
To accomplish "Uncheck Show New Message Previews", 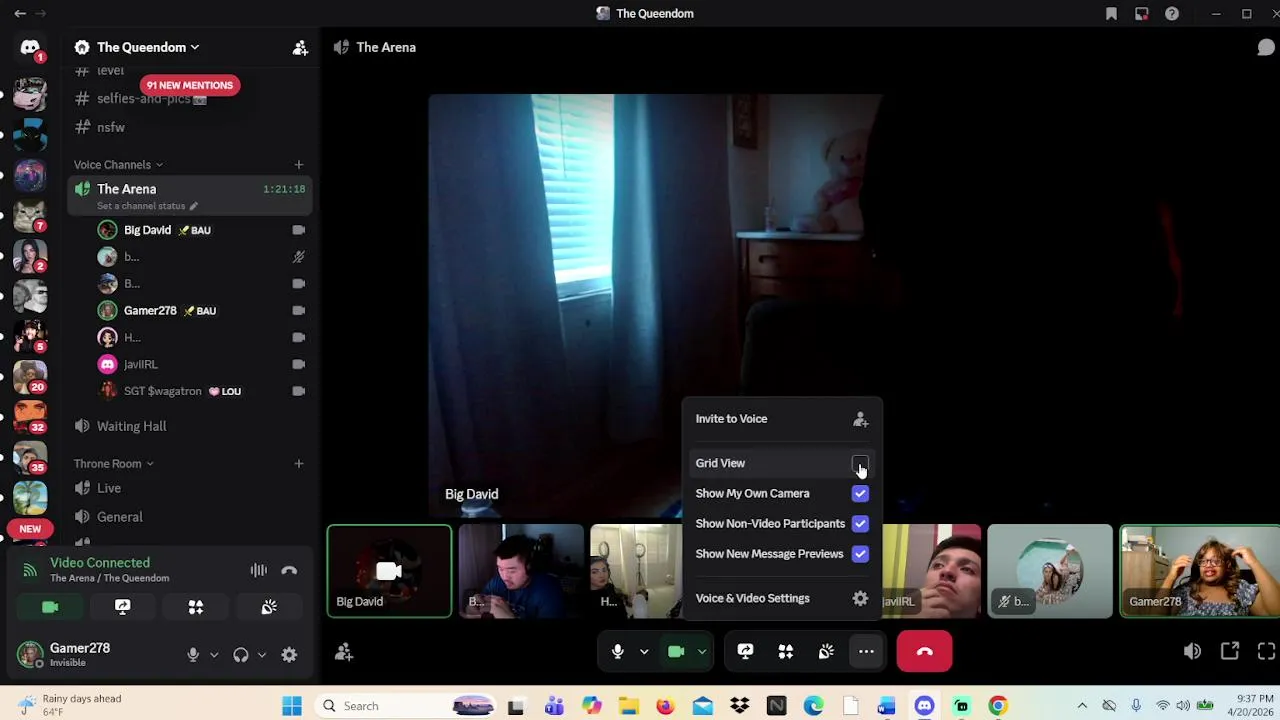I will point(860,553).
